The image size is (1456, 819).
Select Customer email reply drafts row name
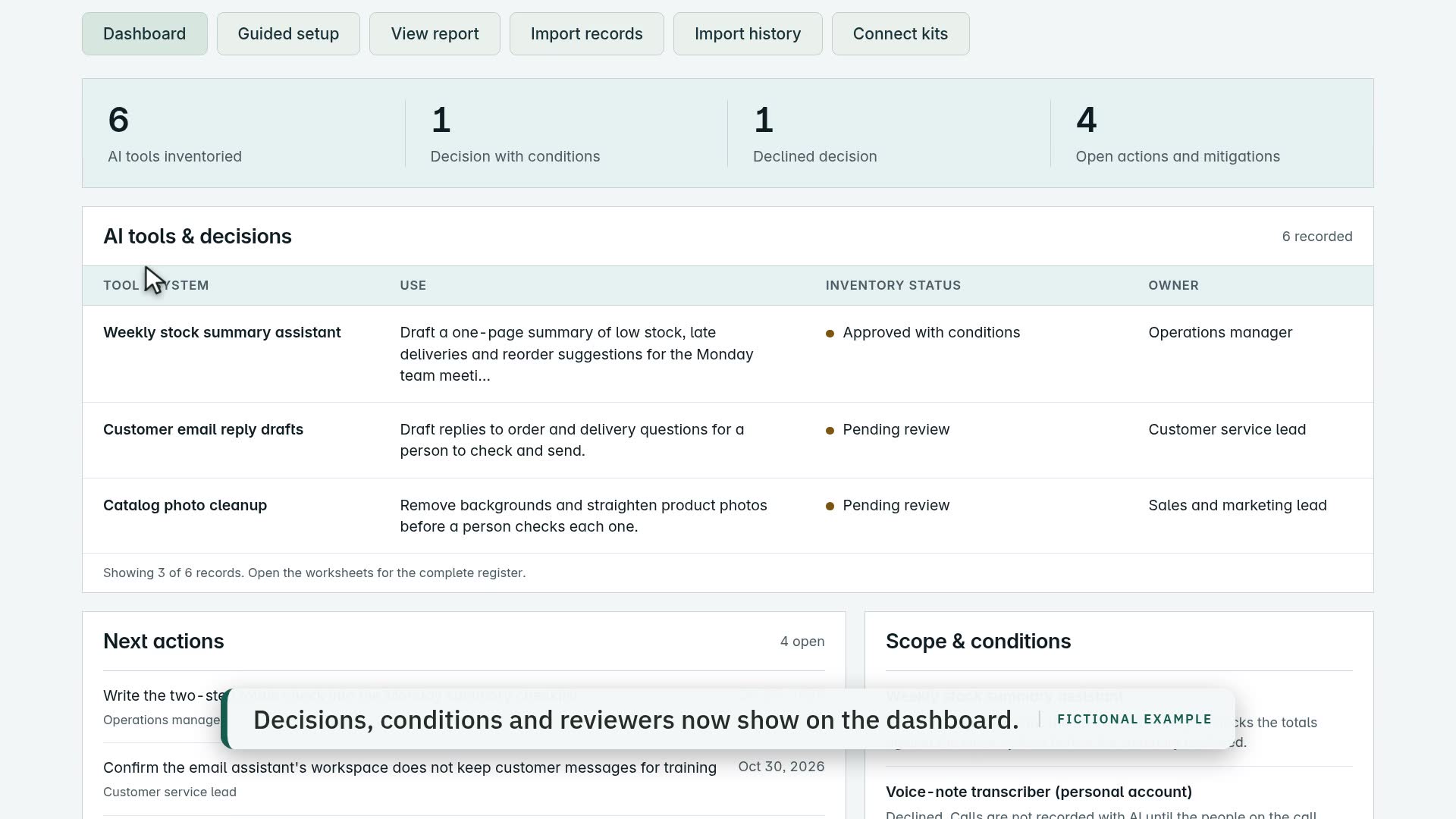click(x=203, y=429)
